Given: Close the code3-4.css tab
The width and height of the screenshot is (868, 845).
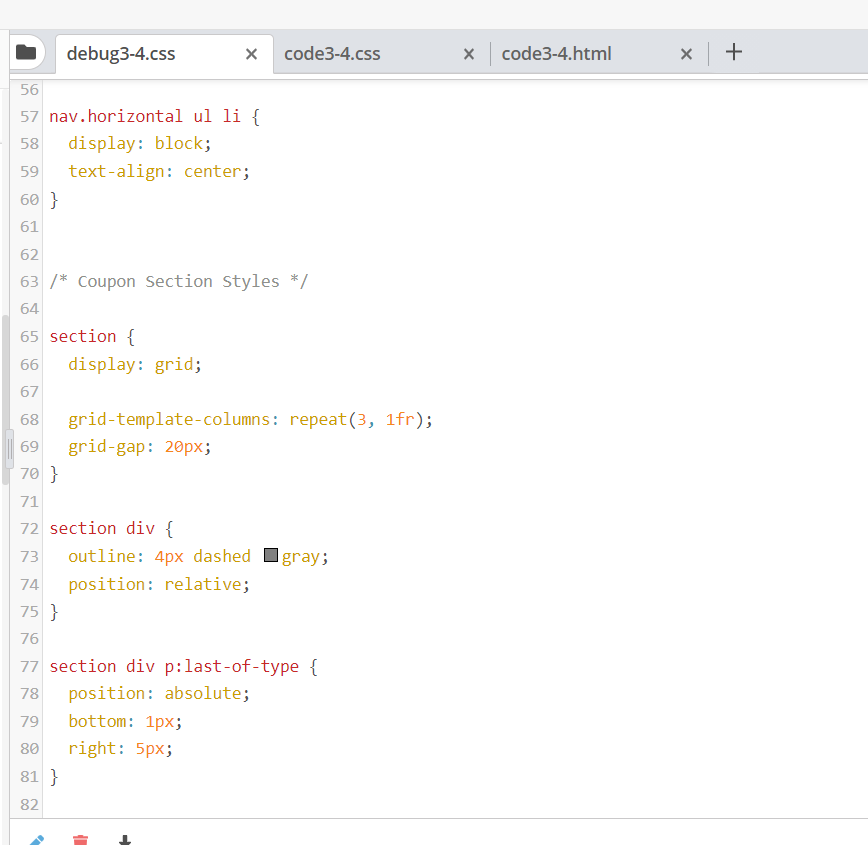Looking at the screenshot, I should click(468, 54).
